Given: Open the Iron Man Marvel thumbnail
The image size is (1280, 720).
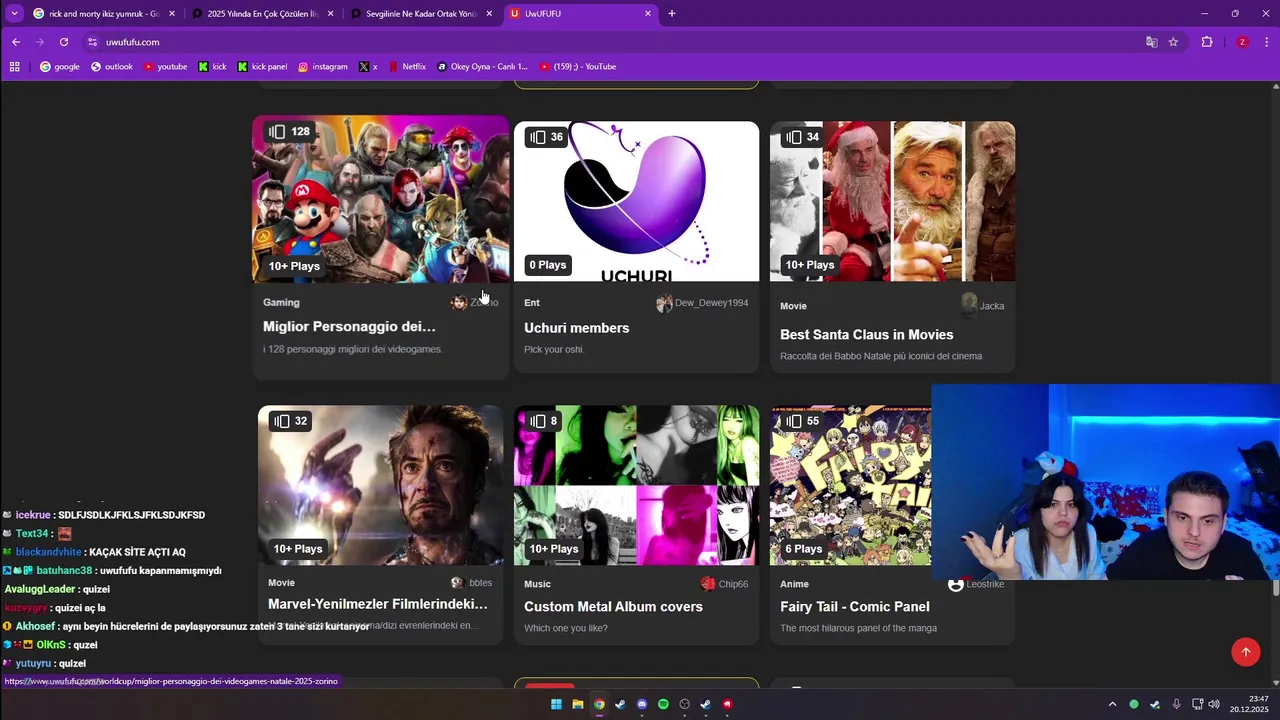Looking at the screenshot, I should click(x=380, y=485).
